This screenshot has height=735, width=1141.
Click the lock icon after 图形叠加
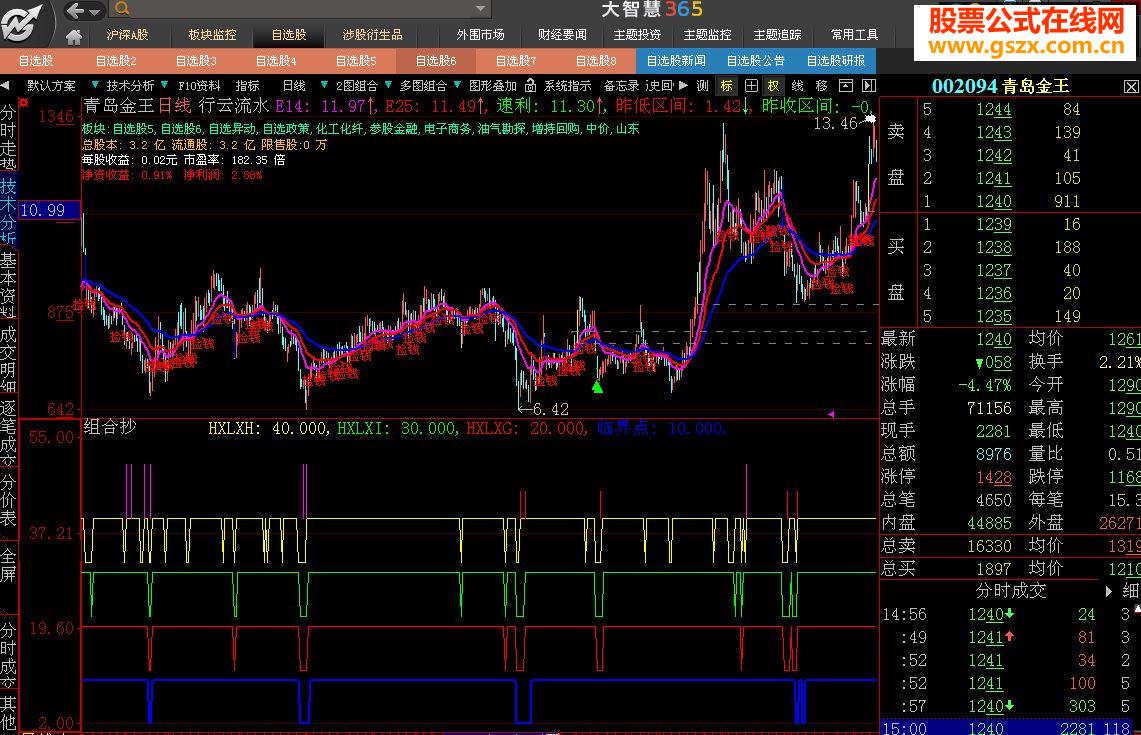point(531,85)
